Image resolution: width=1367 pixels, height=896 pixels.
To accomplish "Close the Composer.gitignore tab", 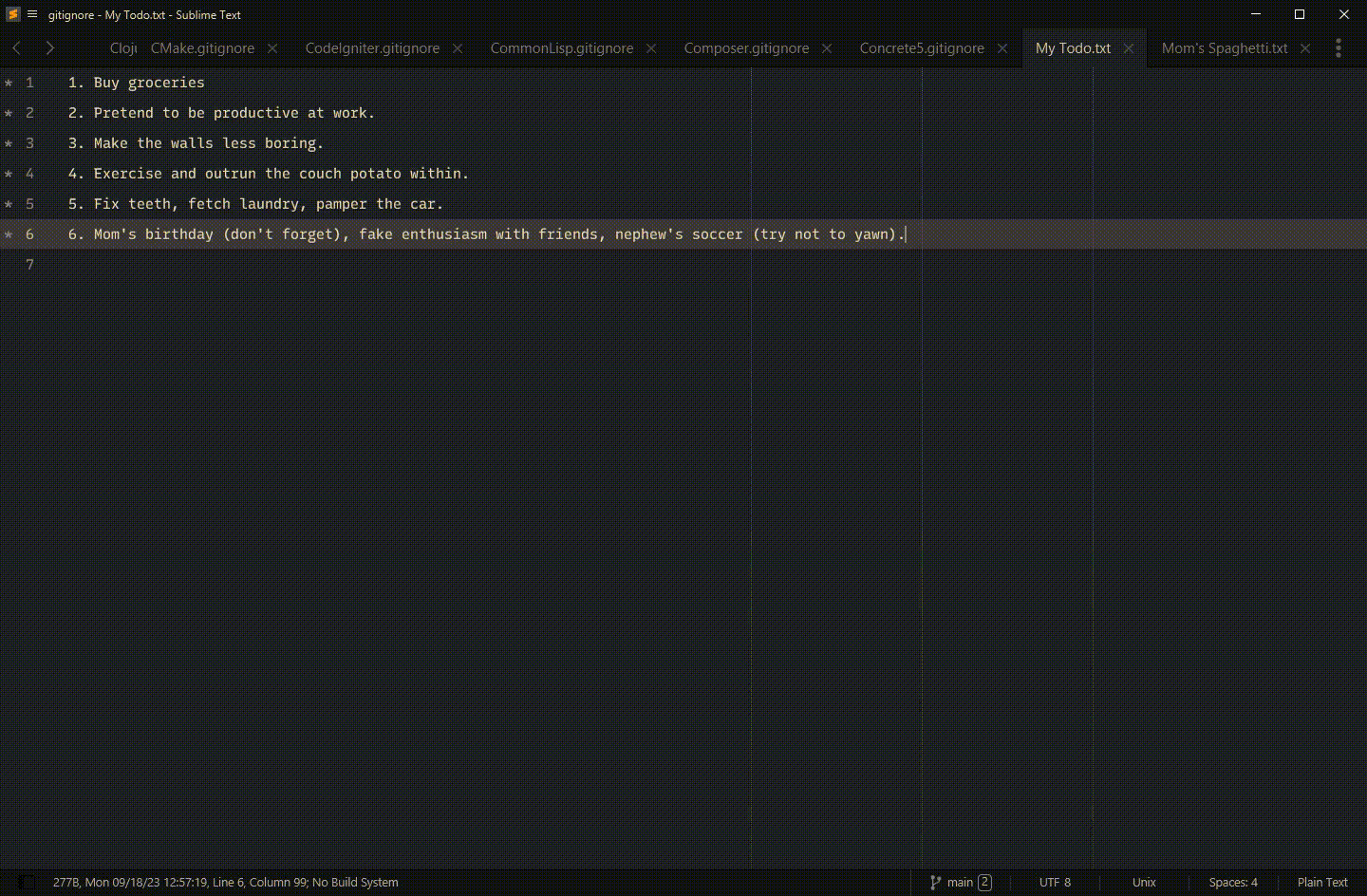I will 827,48.
